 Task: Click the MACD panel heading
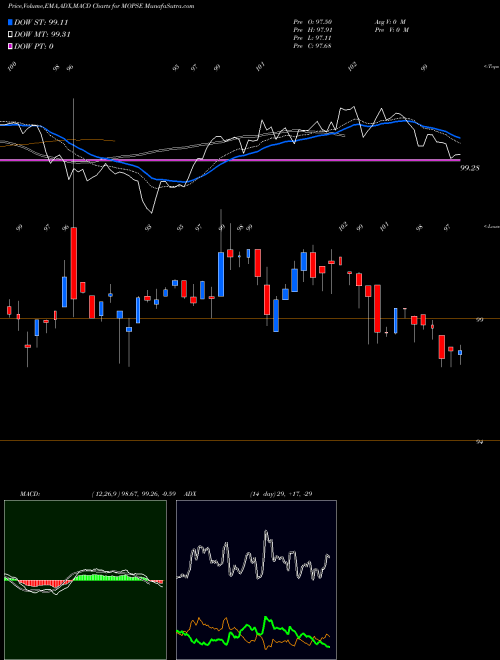(x=29, y=494)
